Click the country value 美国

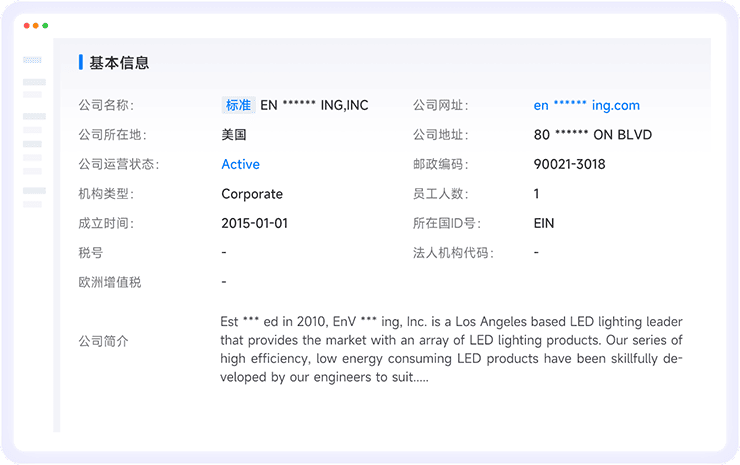234,134
